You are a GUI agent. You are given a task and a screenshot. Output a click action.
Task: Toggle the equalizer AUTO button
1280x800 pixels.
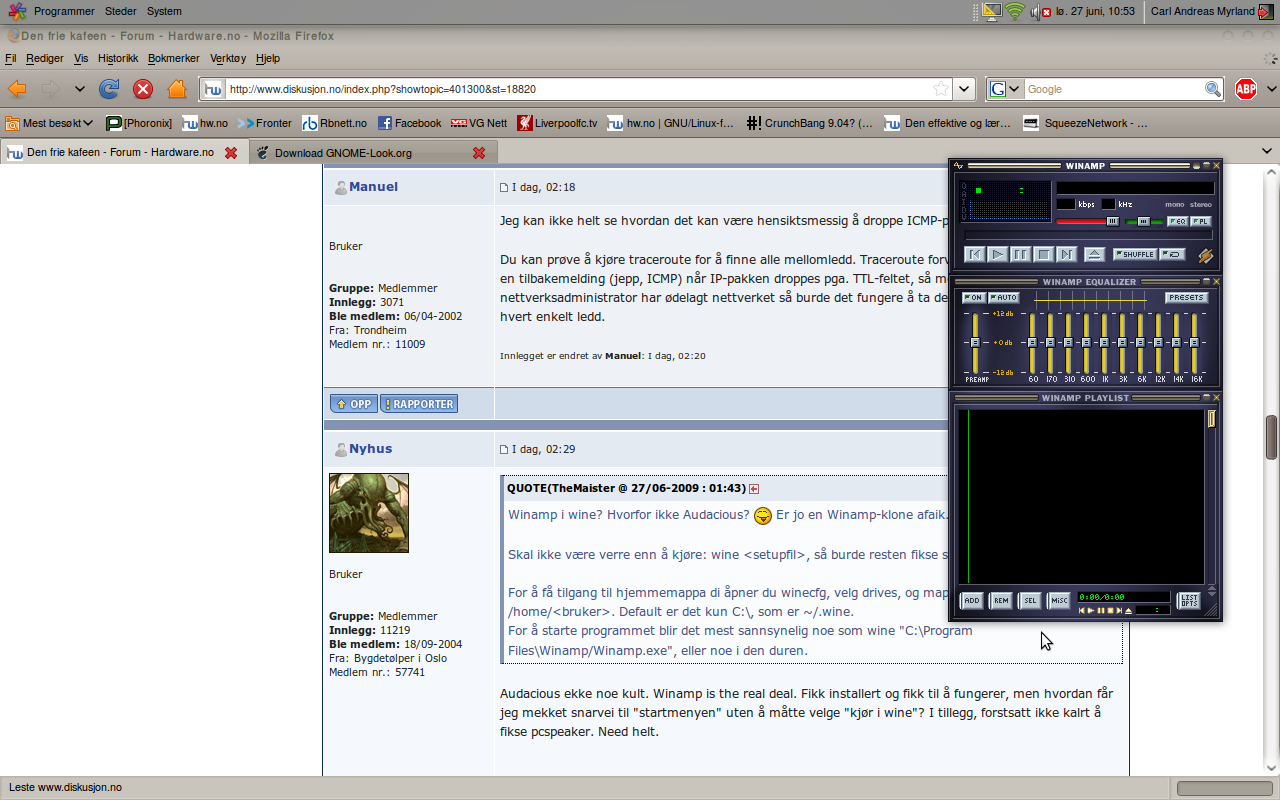[x=1003, y=298]
